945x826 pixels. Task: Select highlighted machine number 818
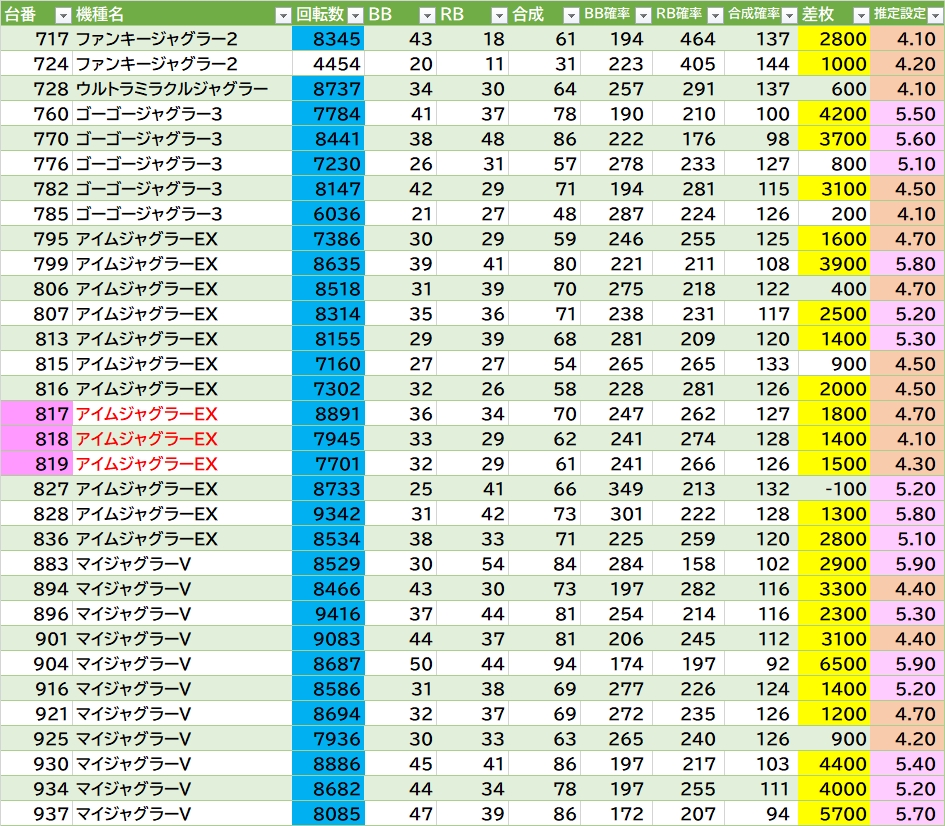click(x=36, y=439)
